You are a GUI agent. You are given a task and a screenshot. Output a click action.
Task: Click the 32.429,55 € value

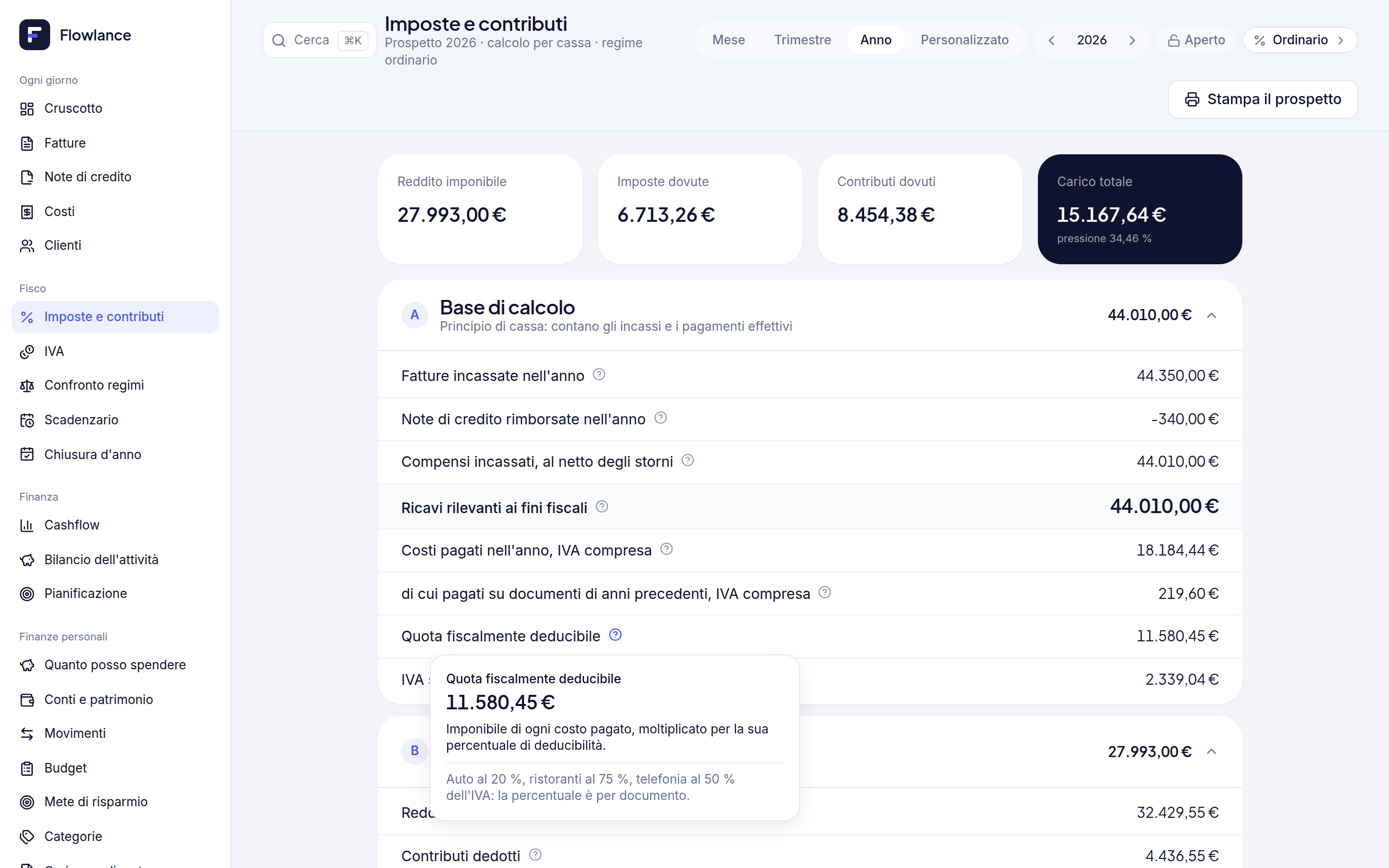(1178, 813)
